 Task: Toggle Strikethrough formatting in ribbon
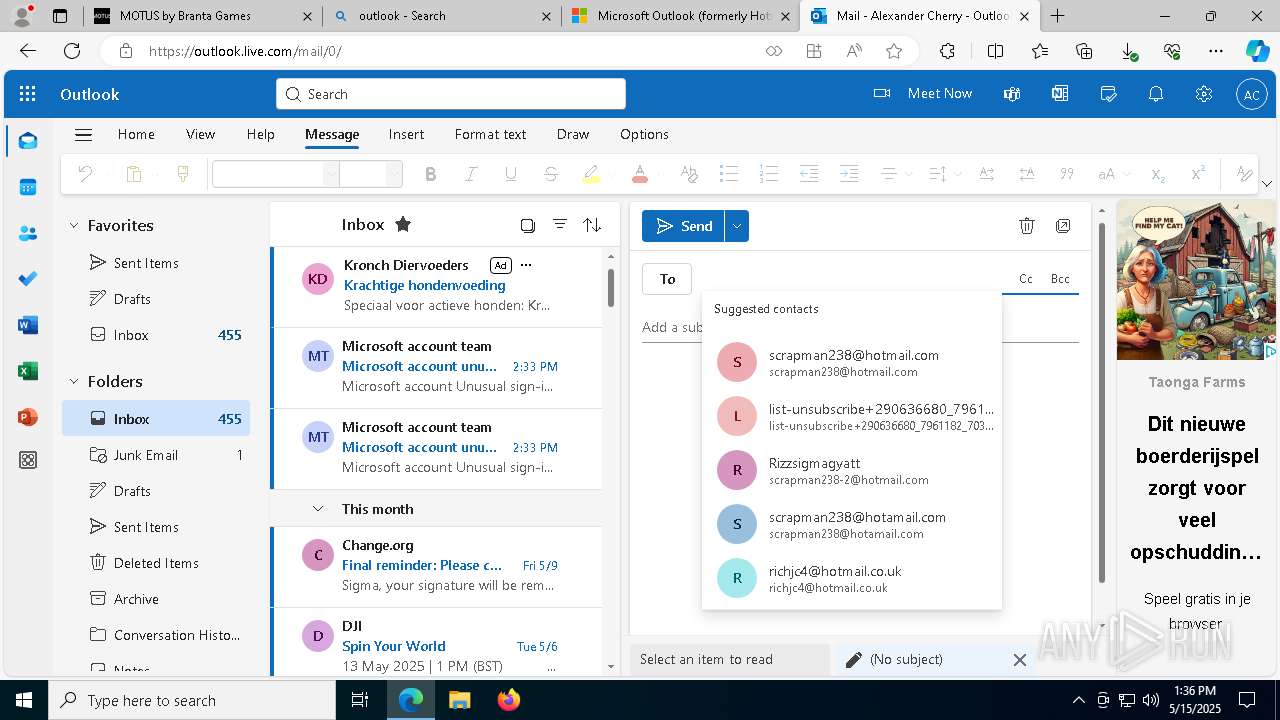click(551, 174)
